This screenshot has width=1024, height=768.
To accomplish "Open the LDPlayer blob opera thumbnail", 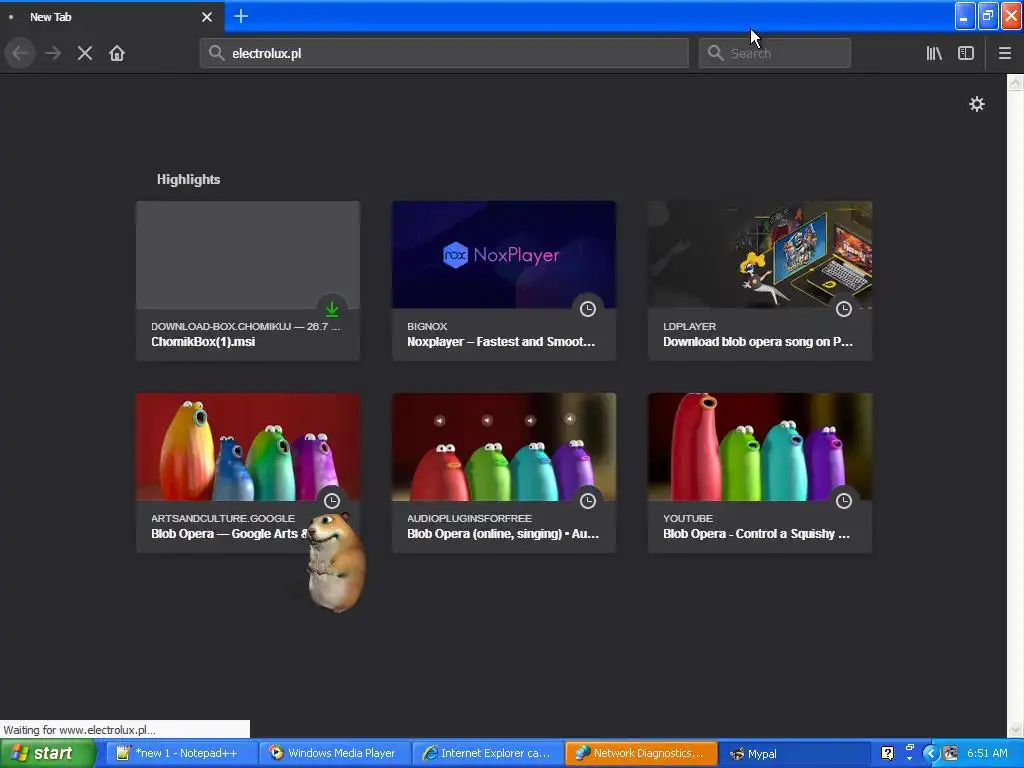I will pos(760,254).
